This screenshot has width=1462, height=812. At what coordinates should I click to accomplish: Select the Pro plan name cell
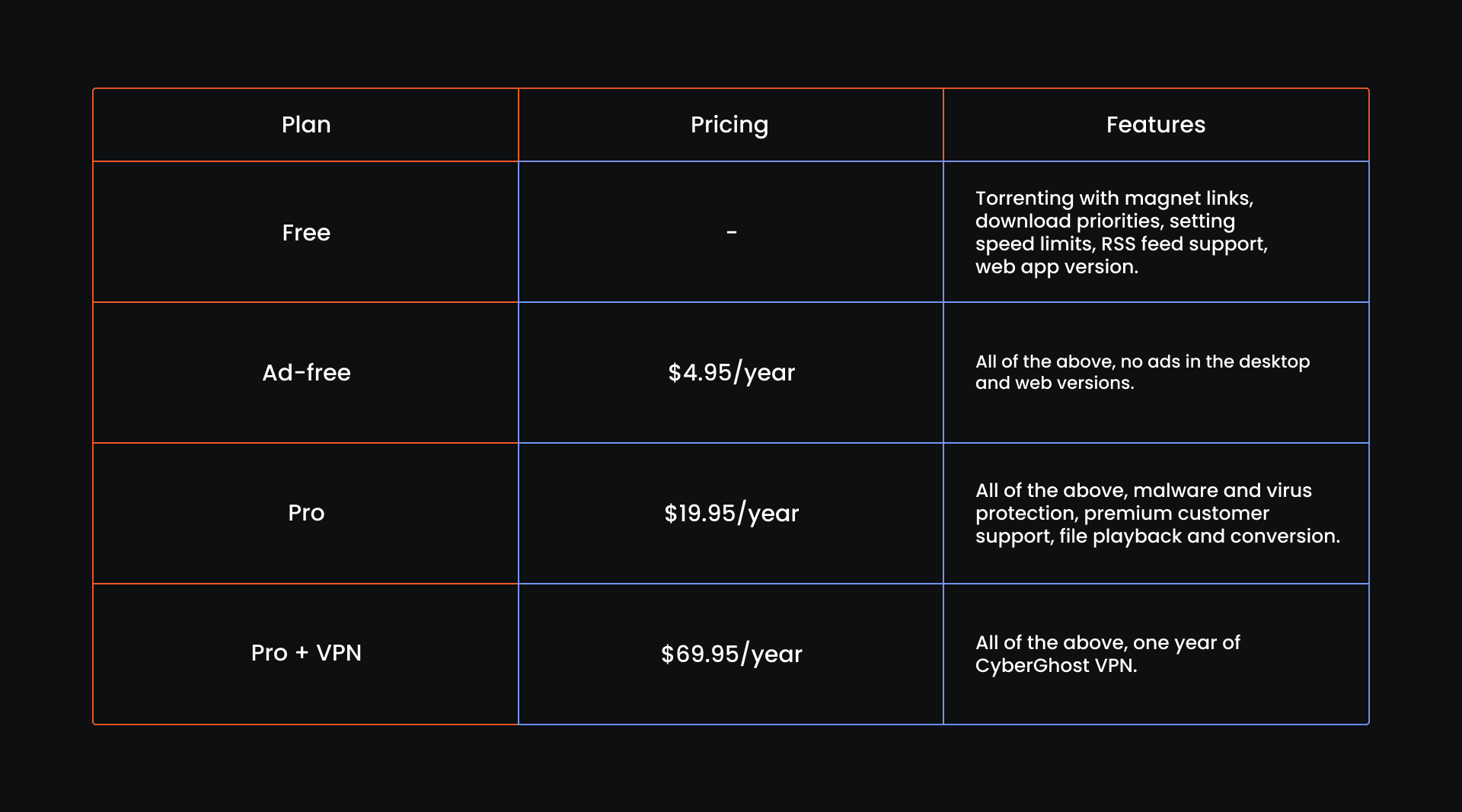click(x=306, y=513)
